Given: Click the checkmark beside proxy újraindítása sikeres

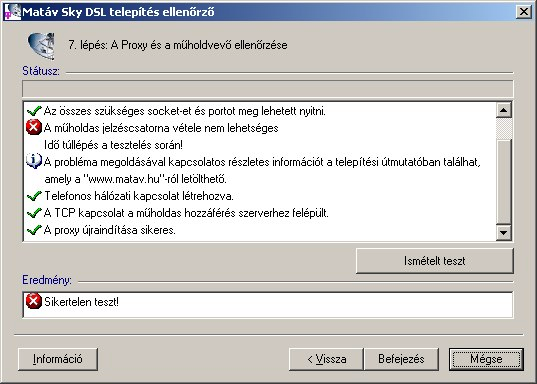Looking at the screenshot, I should 34,230.
